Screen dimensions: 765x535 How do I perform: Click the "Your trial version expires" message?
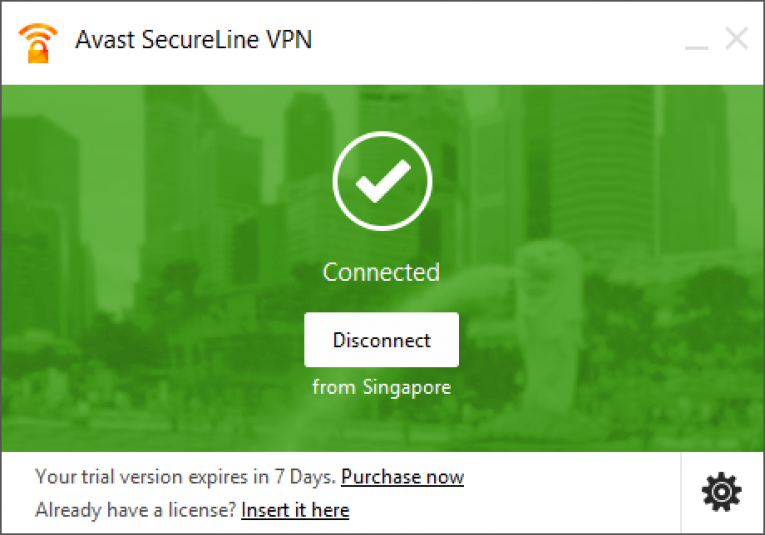pos(186,476)
